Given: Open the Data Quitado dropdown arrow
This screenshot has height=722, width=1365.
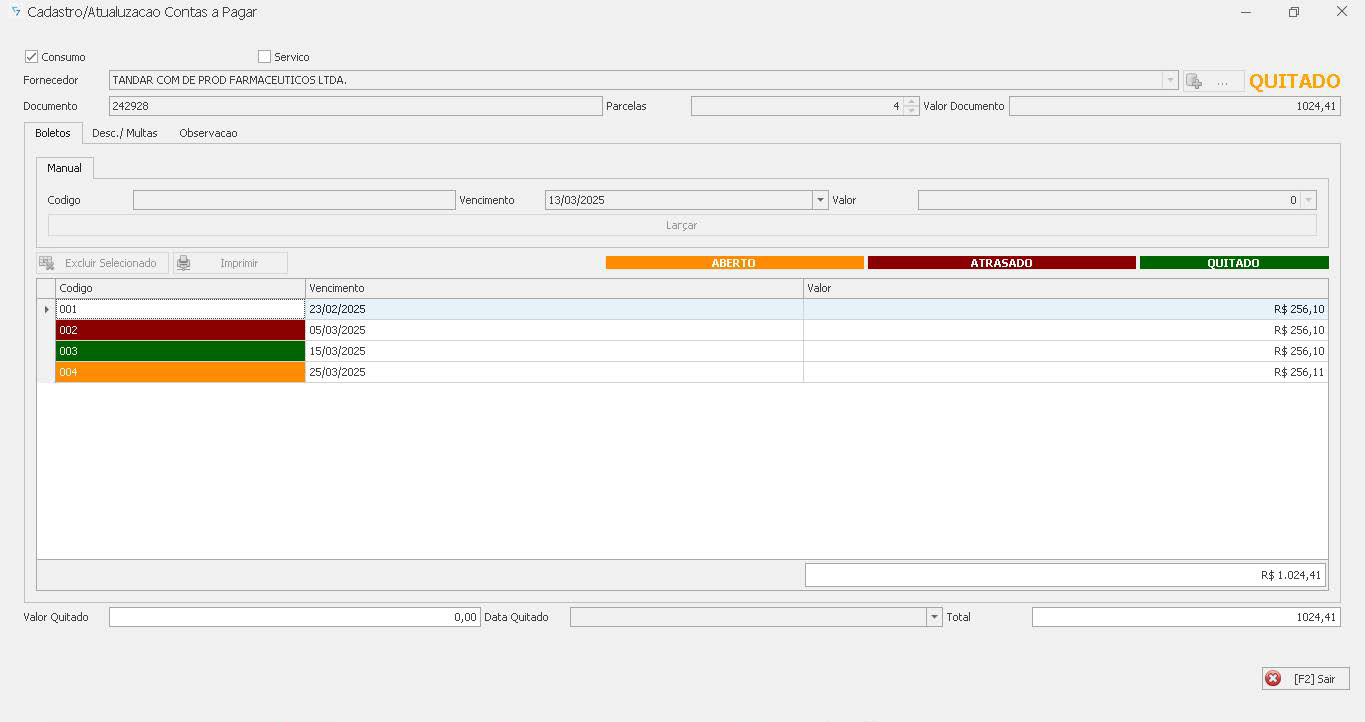Looking at the screenshot, I should point(934,618).
